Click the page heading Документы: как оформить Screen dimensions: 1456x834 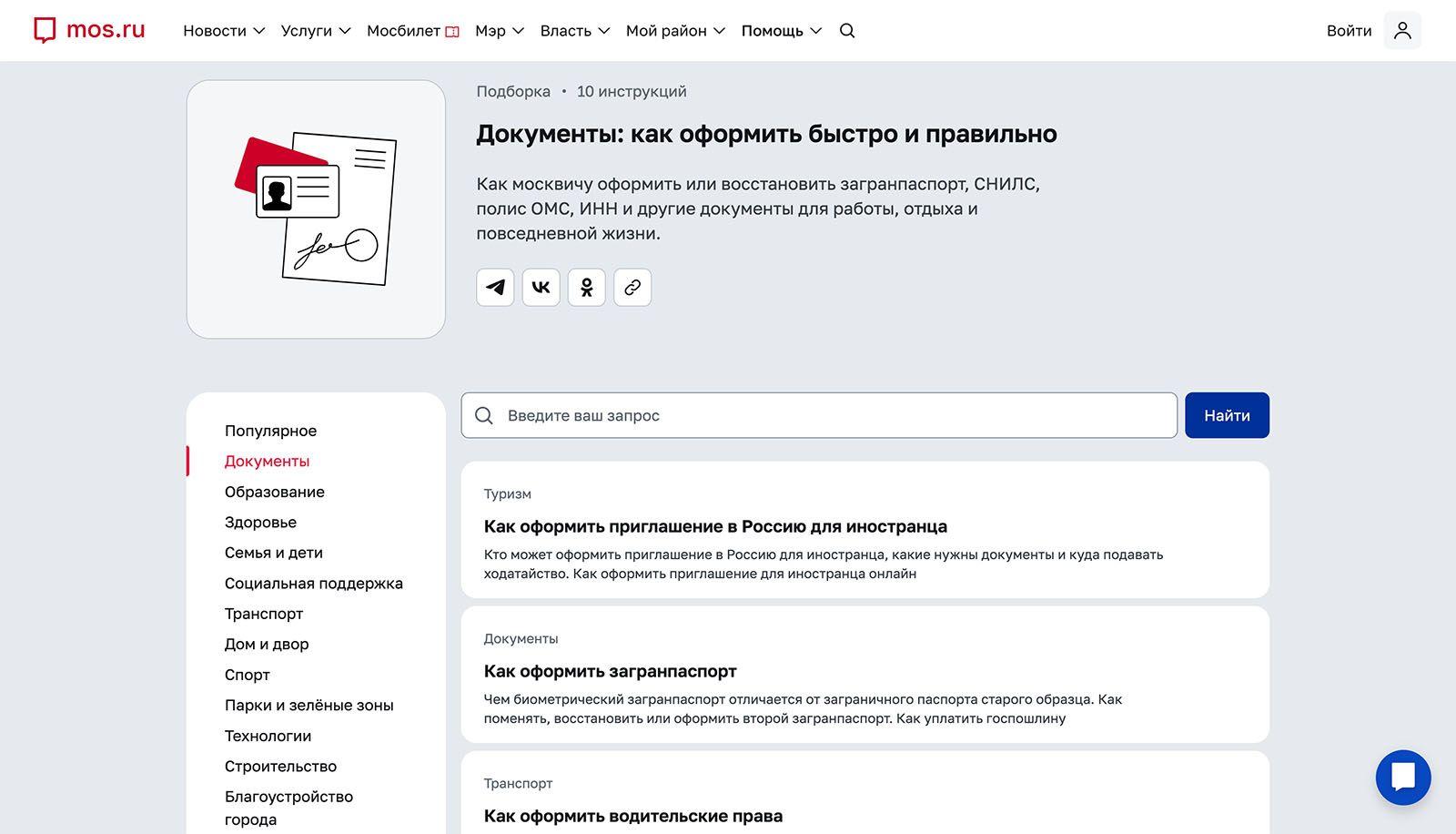tap(766, 134)
